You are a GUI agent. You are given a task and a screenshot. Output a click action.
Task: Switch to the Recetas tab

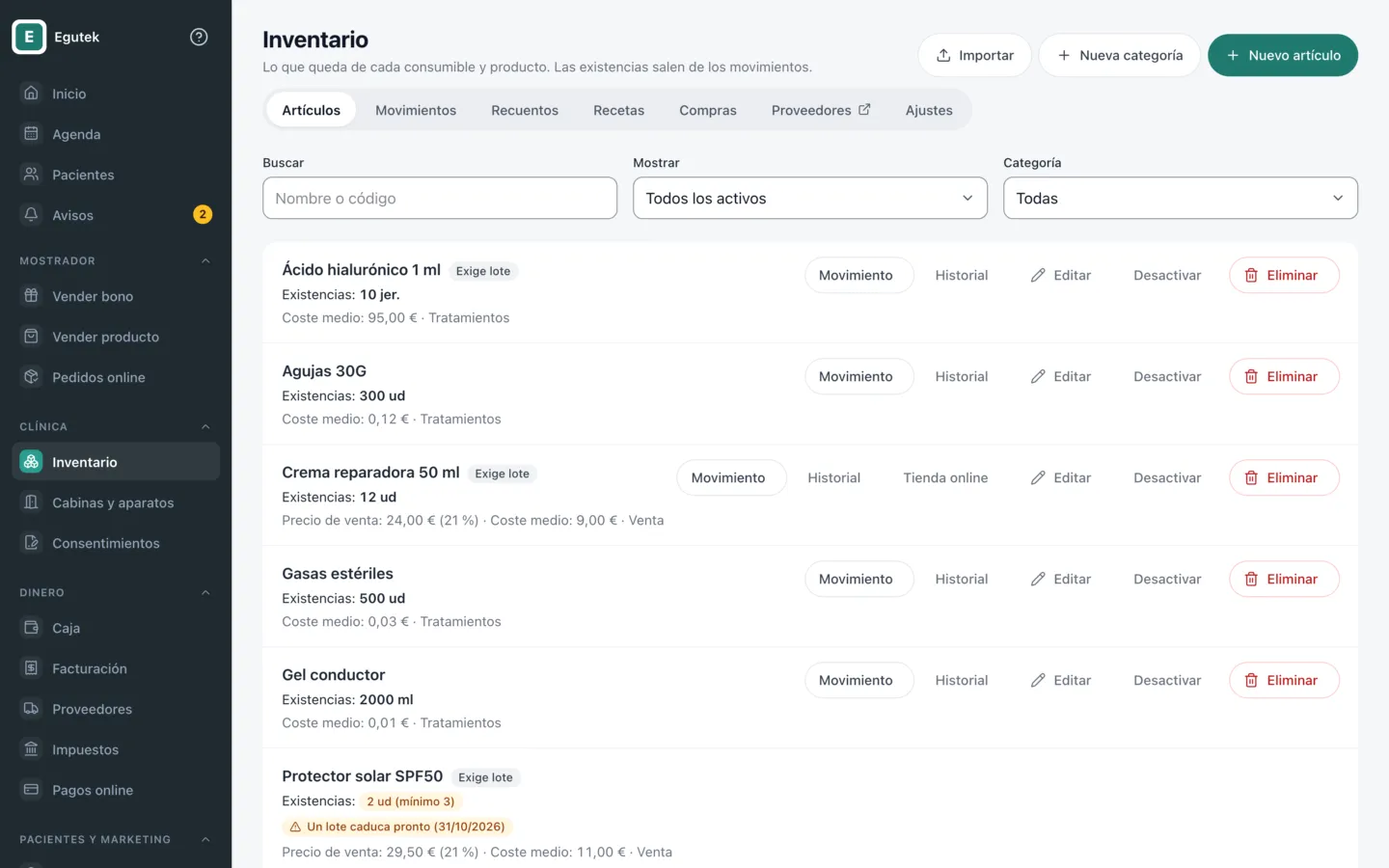coord(618,110)
